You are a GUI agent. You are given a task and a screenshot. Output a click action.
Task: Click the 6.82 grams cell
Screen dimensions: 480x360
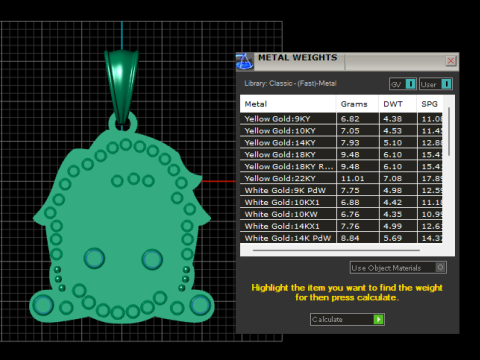tap(358, 119)
